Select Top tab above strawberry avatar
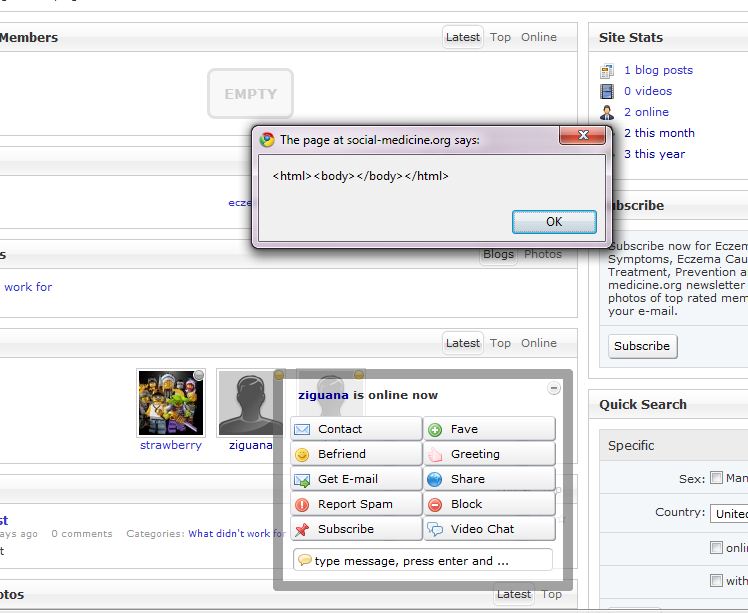This screenshot has height=613, width=748. 500,343
